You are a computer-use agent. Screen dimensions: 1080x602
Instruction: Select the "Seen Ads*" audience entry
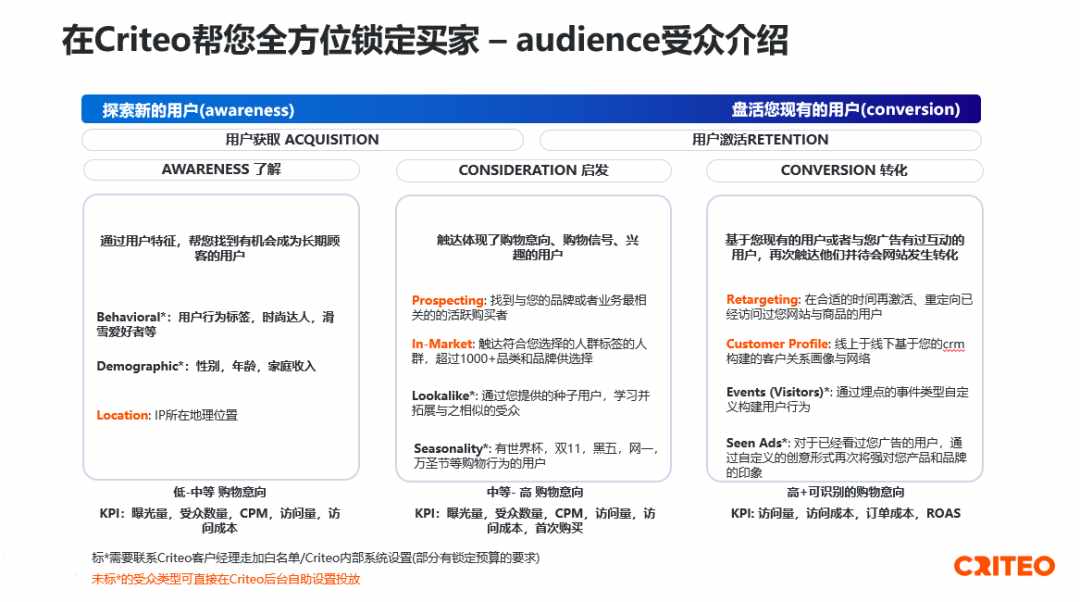pos(846,457)
